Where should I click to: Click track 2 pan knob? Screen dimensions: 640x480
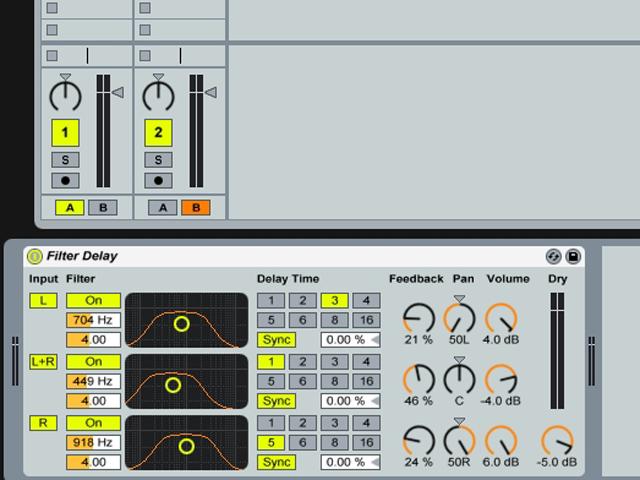158,96
